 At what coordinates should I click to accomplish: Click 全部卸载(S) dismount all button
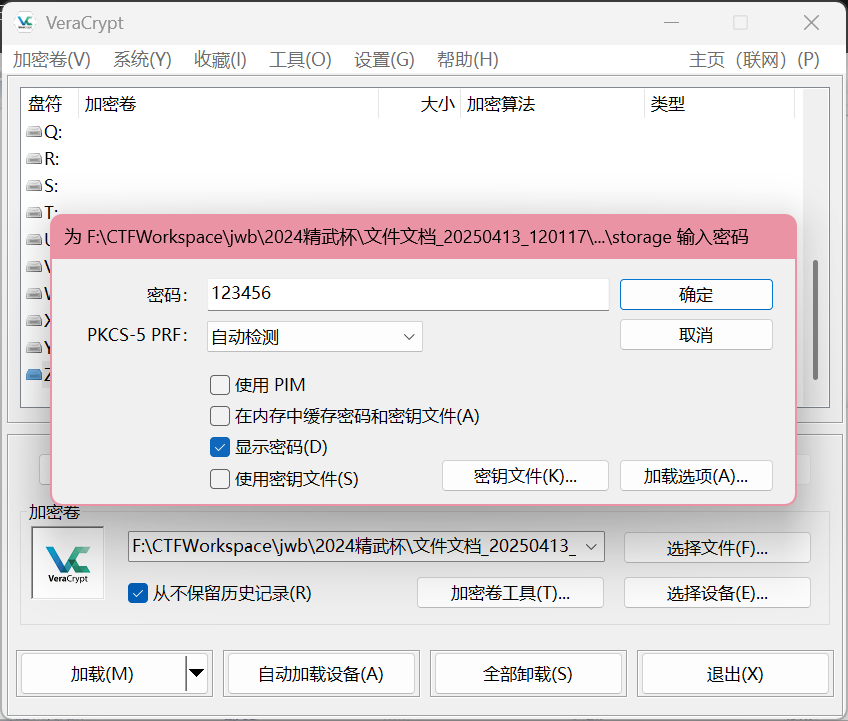pos(528,673)
